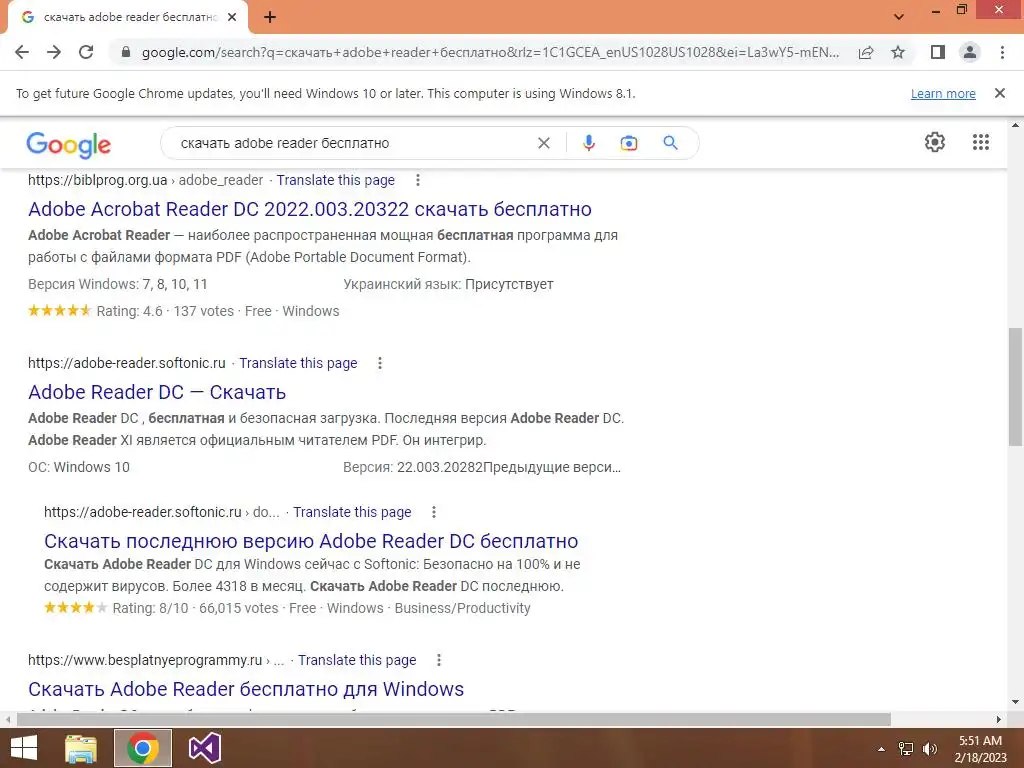Select 'Украинский язык: Присутствует' text

(448, 285)
